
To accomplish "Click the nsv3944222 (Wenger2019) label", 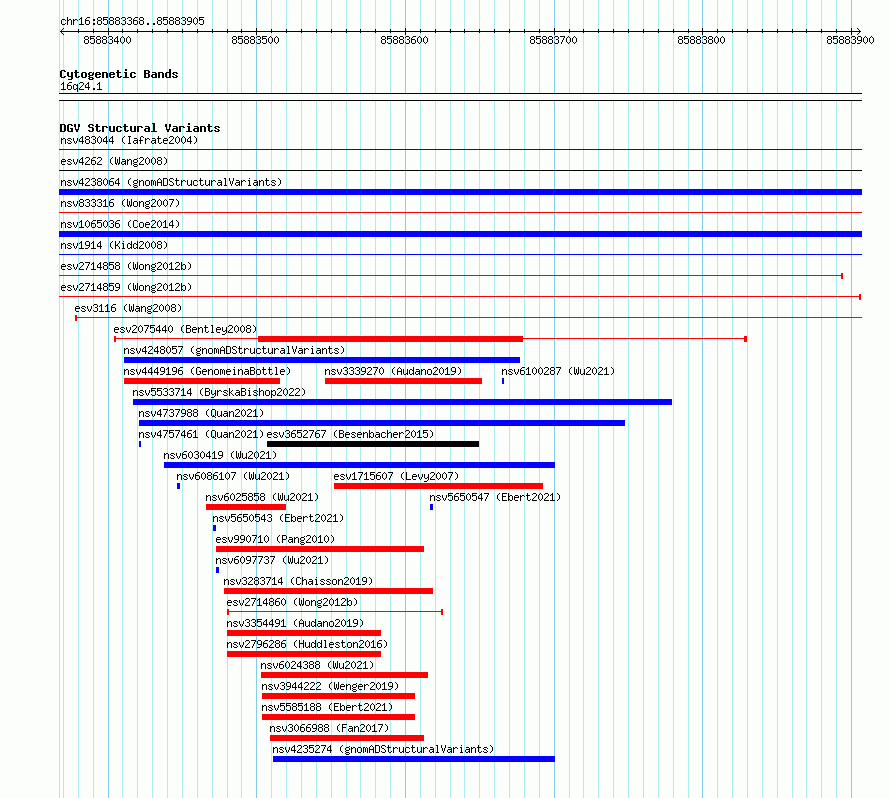I will [x=330, y=686].
